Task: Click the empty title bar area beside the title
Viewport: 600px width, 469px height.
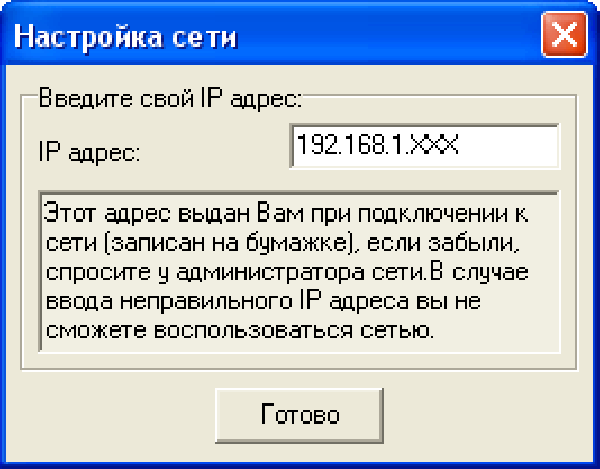Action: tap(386, 36)
